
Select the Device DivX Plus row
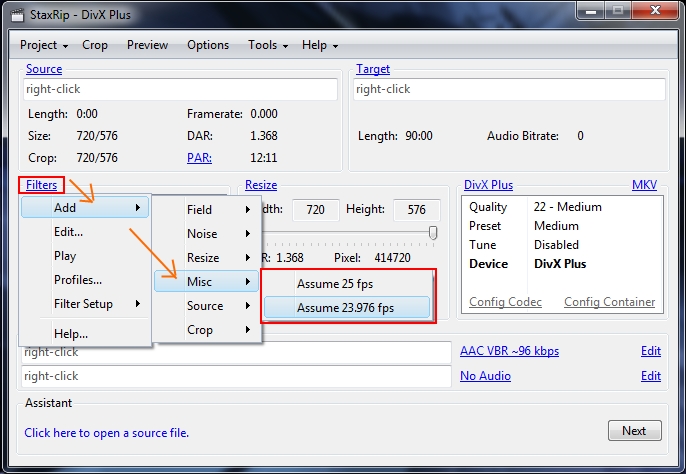[x=562, y=264]
